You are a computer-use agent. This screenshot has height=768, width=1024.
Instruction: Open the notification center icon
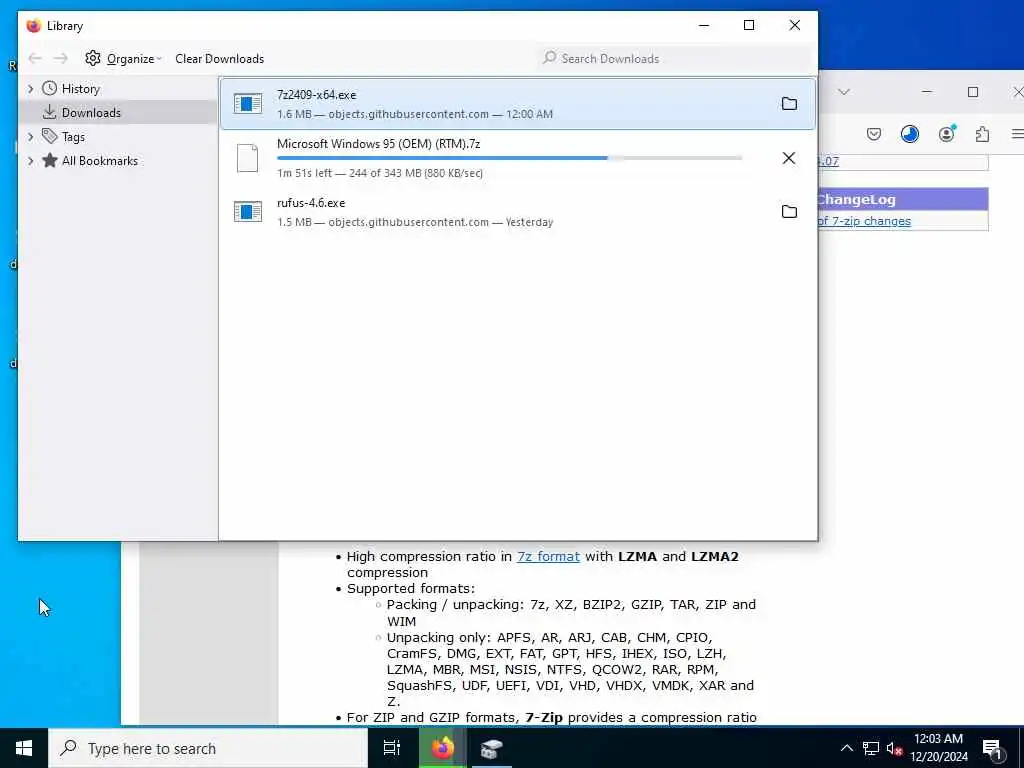(x=993, y=749)
